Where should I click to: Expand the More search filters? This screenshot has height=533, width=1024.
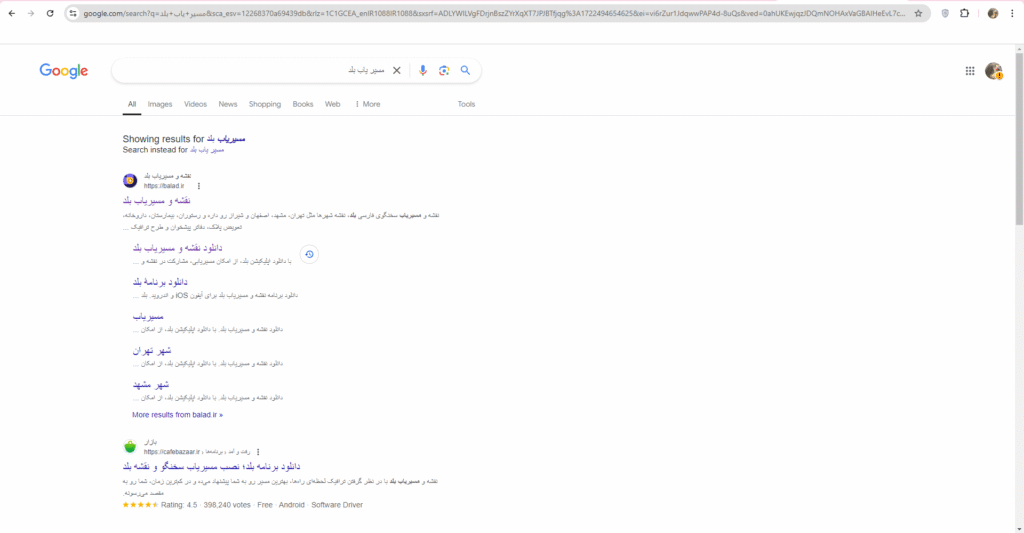pyautogui.click(x=368, y=104)
